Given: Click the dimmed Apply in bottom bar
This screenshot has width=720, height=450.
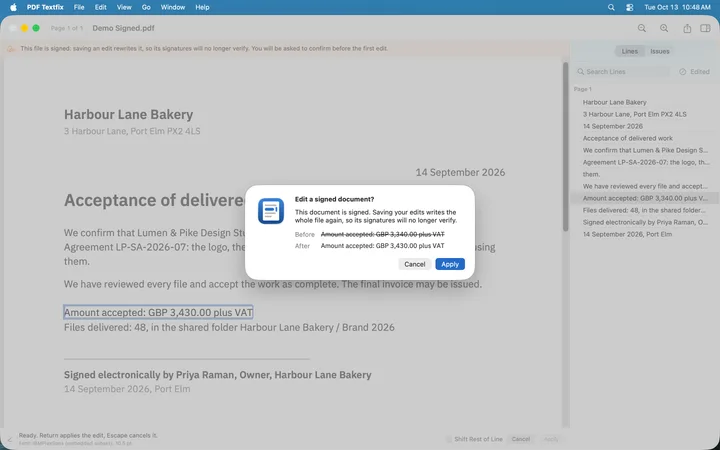Looking at the screenshot, I should click(551, 439).
